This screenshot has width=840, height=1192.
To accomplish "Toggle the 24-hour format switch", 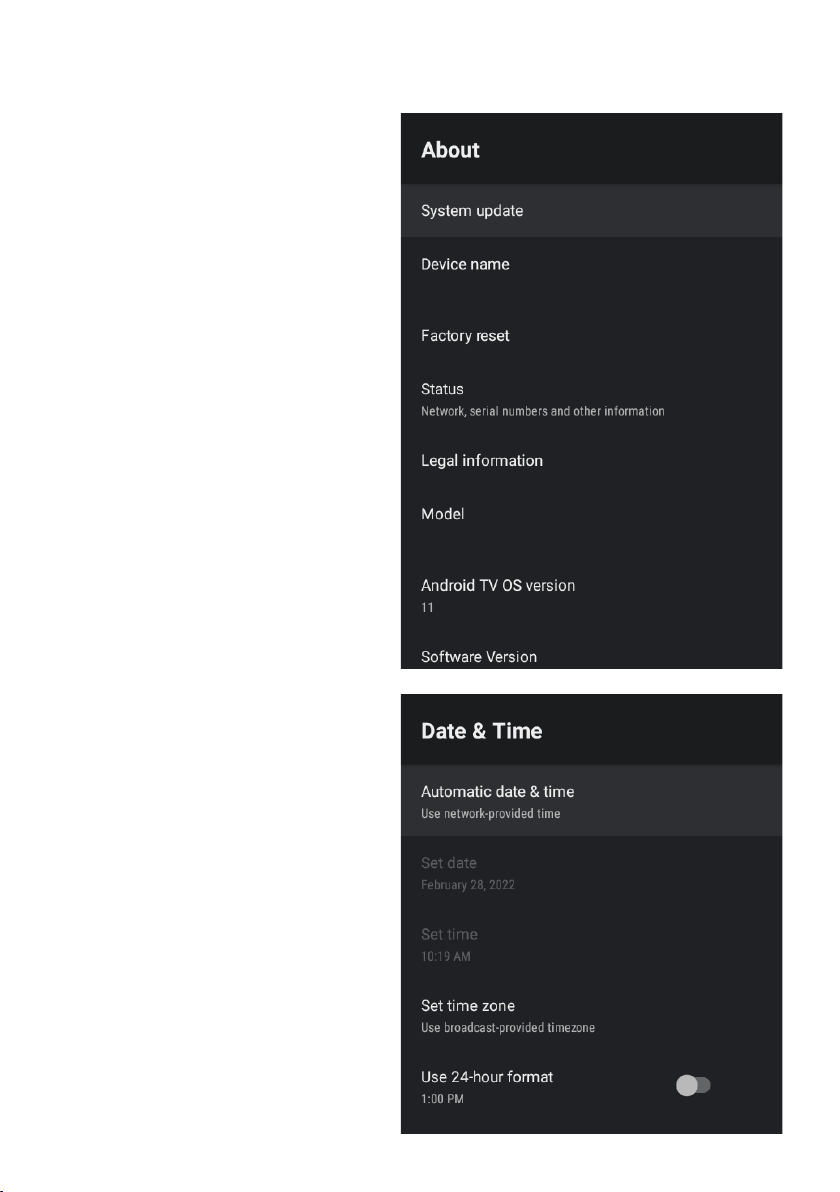I will pos(693,1085).
